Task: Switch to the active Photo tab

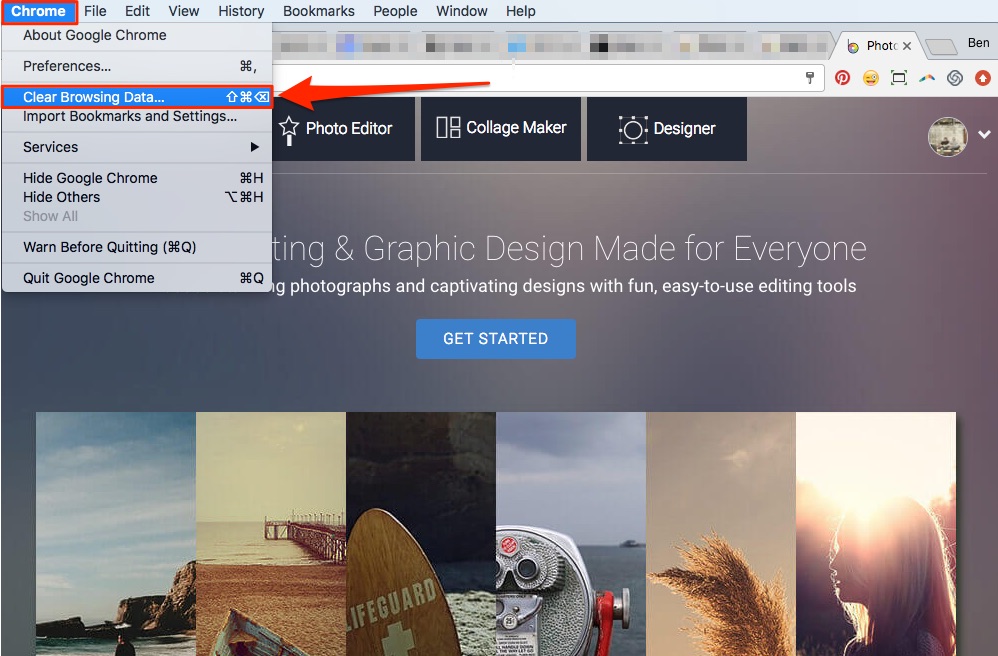Action: click(x=880, y=46)
